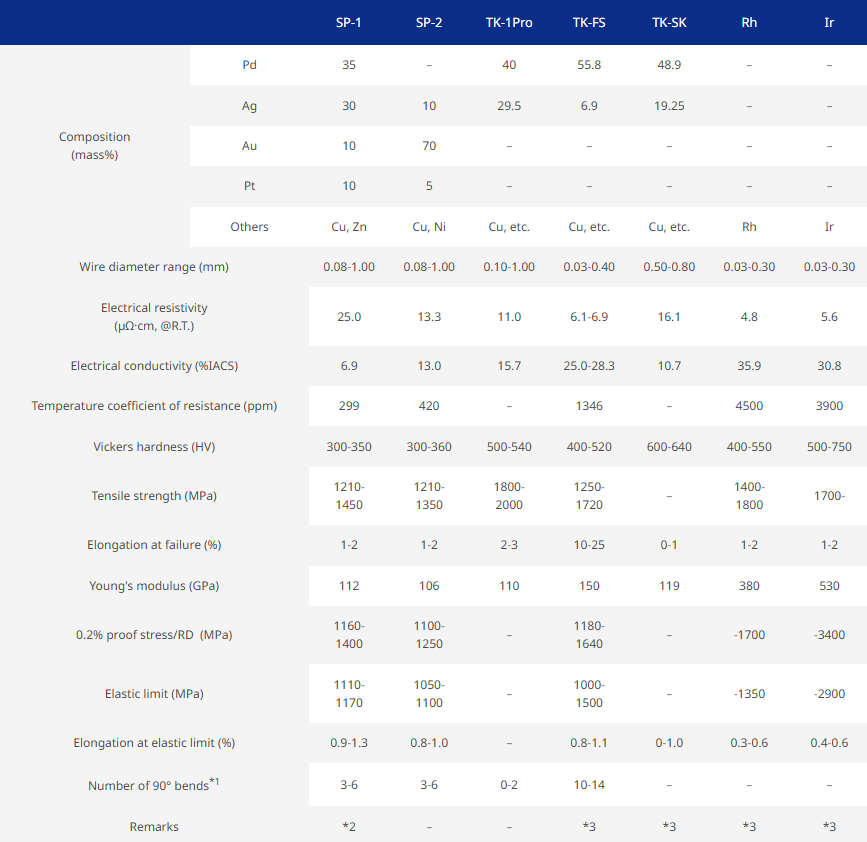Screen dimensions: 867x842
Task: Click the TK-SK column header
Action: point(669,22)
